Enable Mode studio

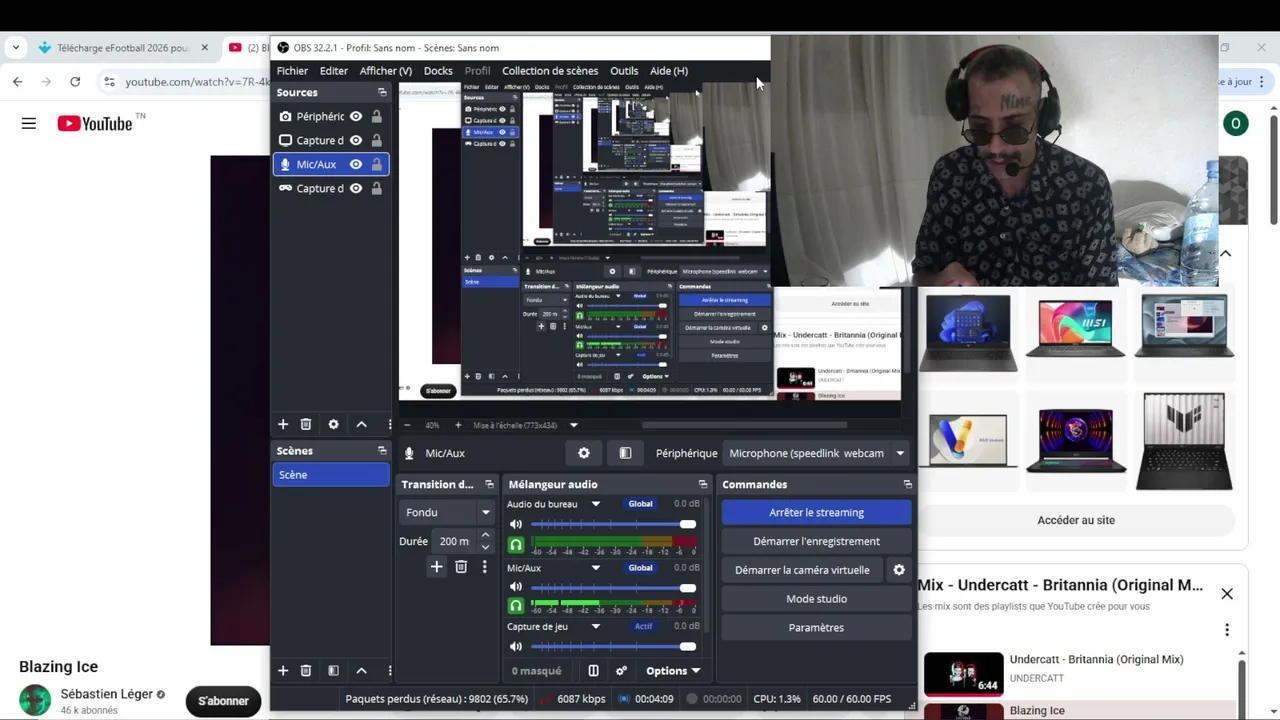[816, 599]
